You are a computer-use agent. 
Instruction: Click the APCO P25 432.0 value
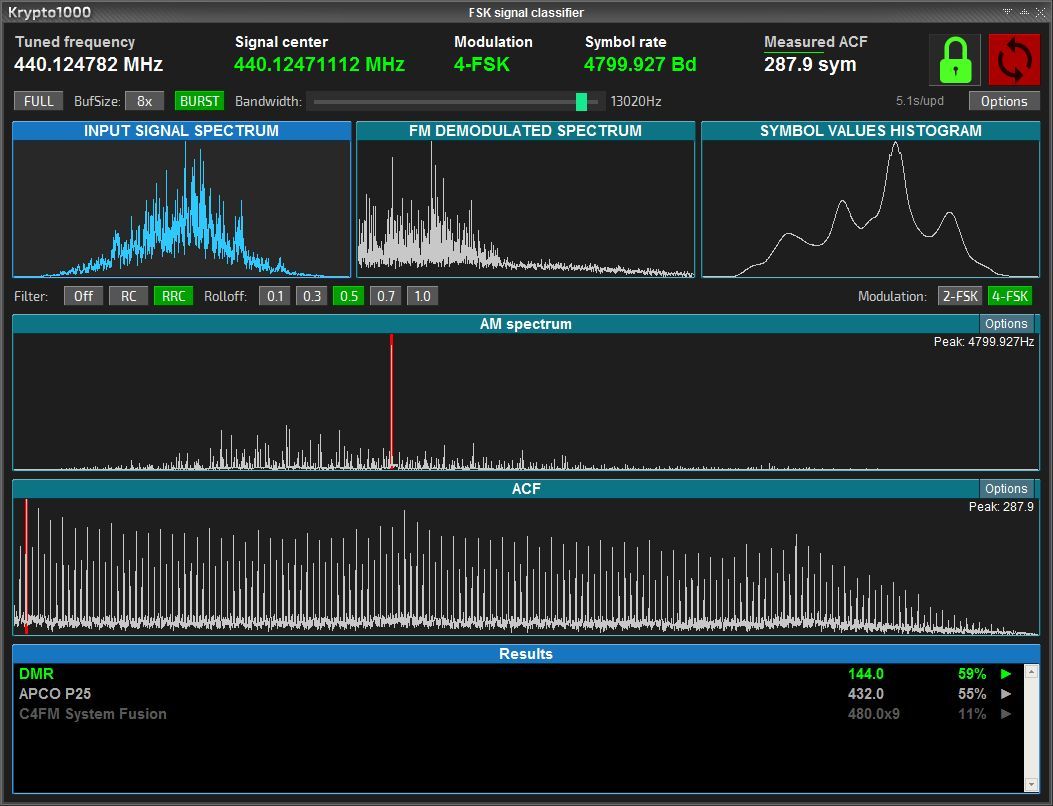[866, 694]
